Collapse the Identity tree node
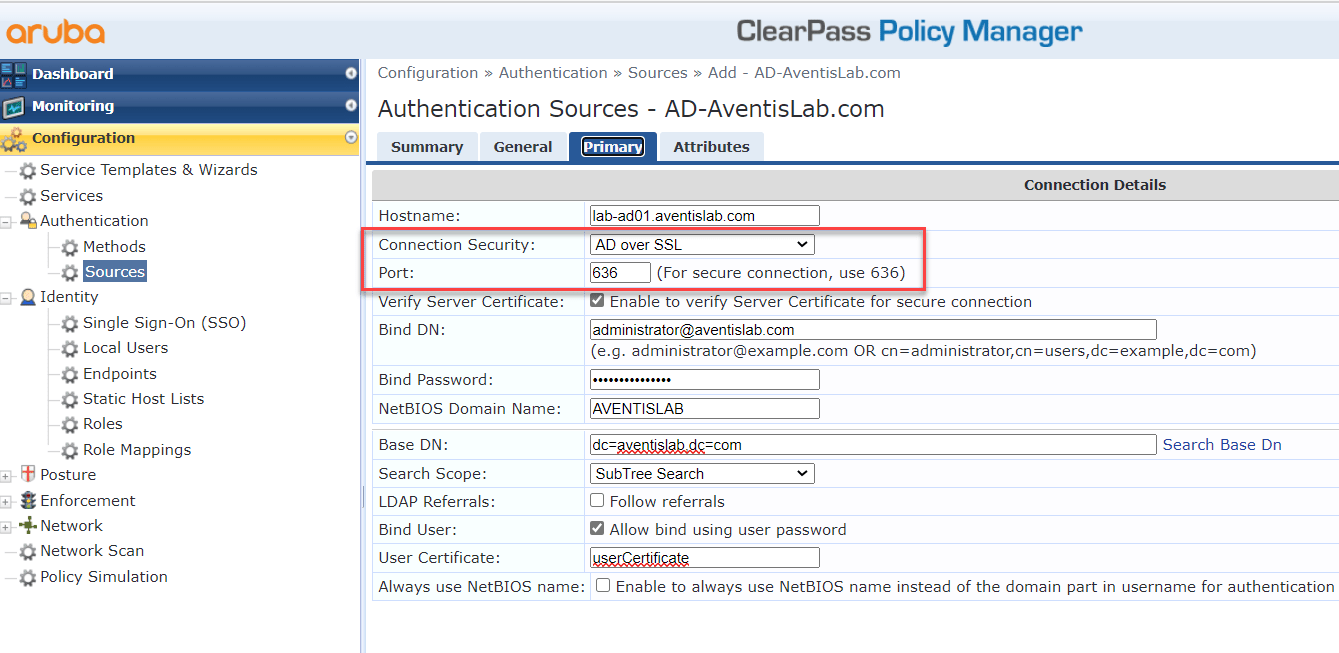The image size is (1339, 653). coord(6,298)
